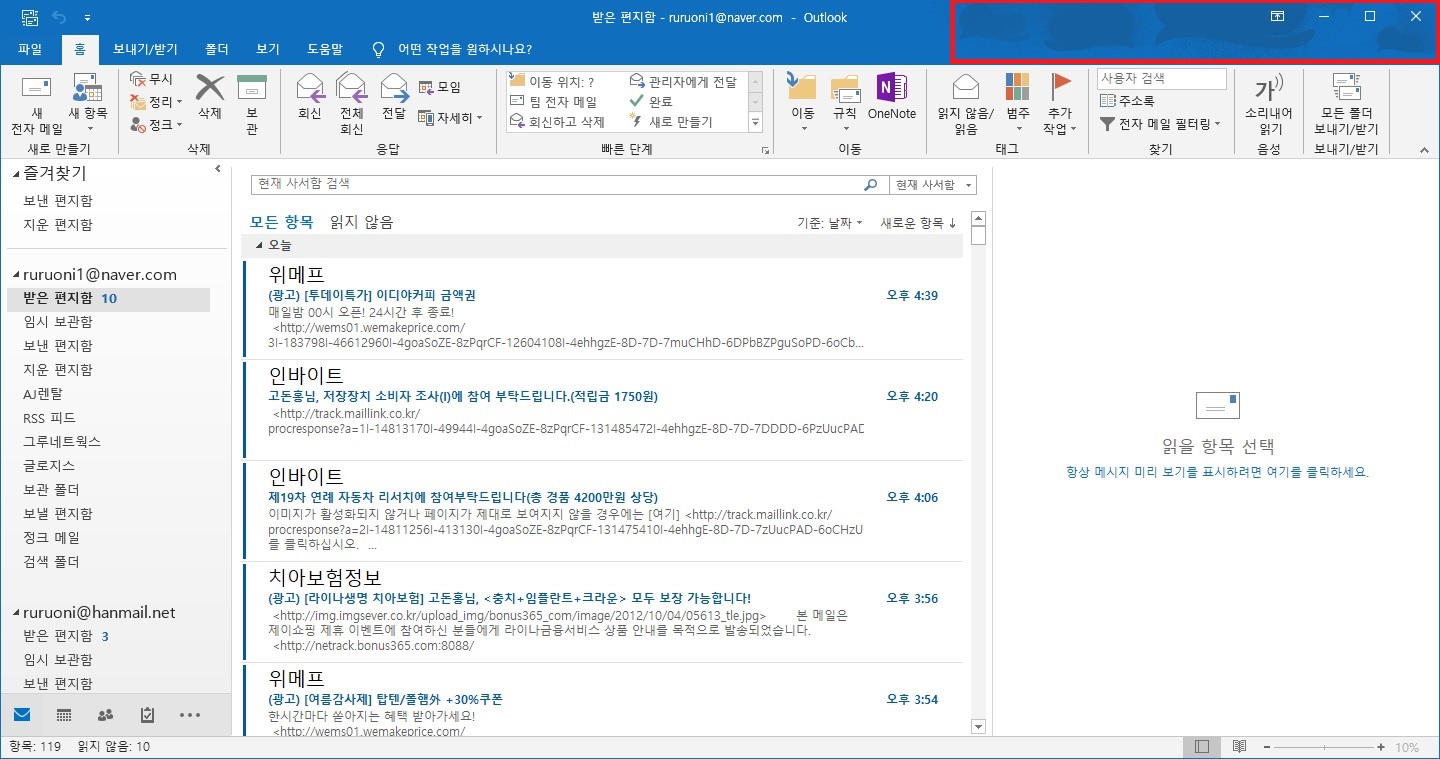Click 완료 quick step
Viewport: 1440px width, 759px height.
click(x=651, y=101)
